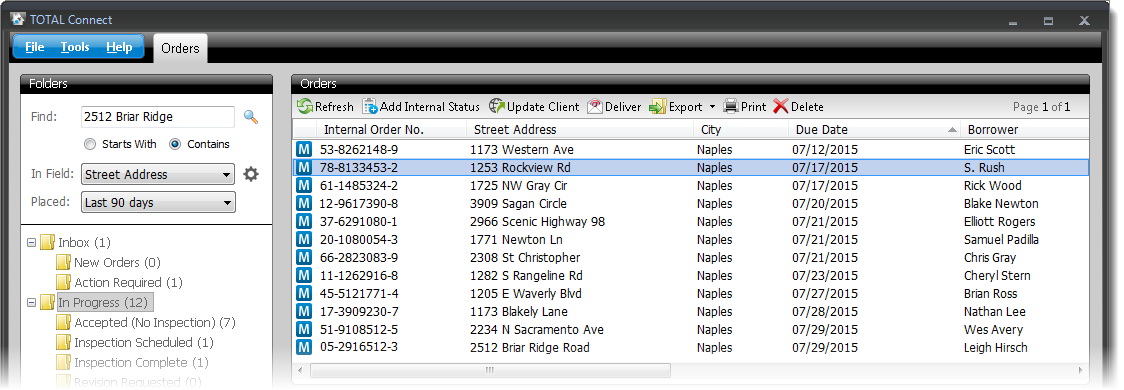The image size is (1124, 390).
Task: Click the Inbox folder icon
Action: 47,242
